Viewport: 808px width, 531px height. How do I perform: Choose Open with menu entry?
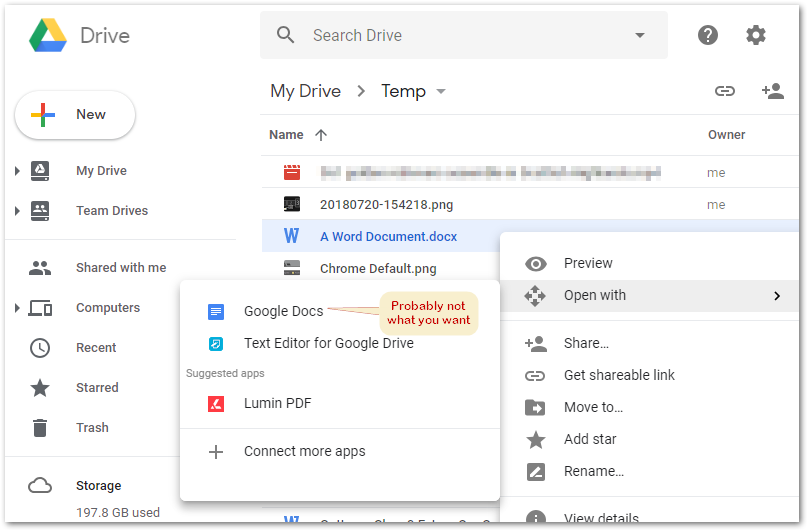coord(649,296)
